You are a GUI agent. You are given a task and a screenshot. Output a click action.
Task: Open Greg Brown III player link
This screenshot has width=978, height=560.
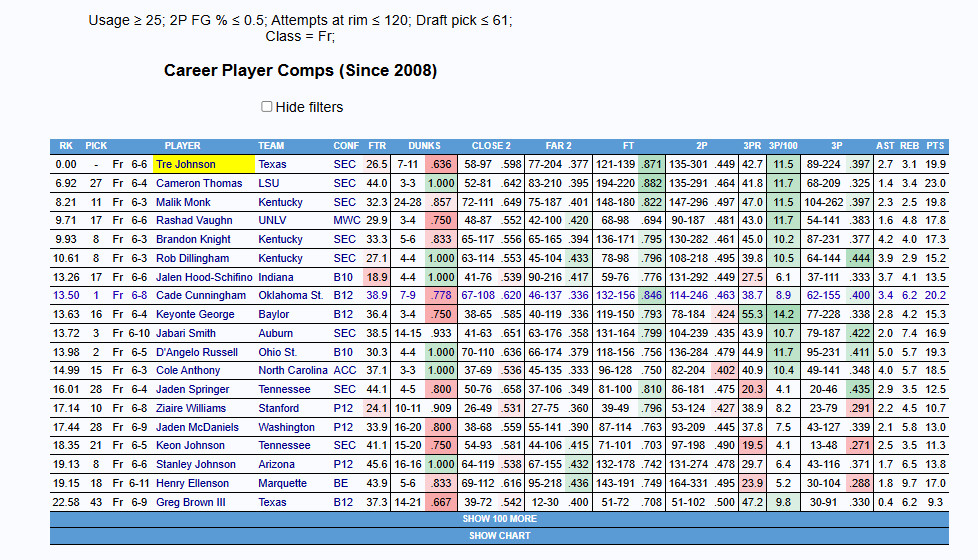click(191, 502)
